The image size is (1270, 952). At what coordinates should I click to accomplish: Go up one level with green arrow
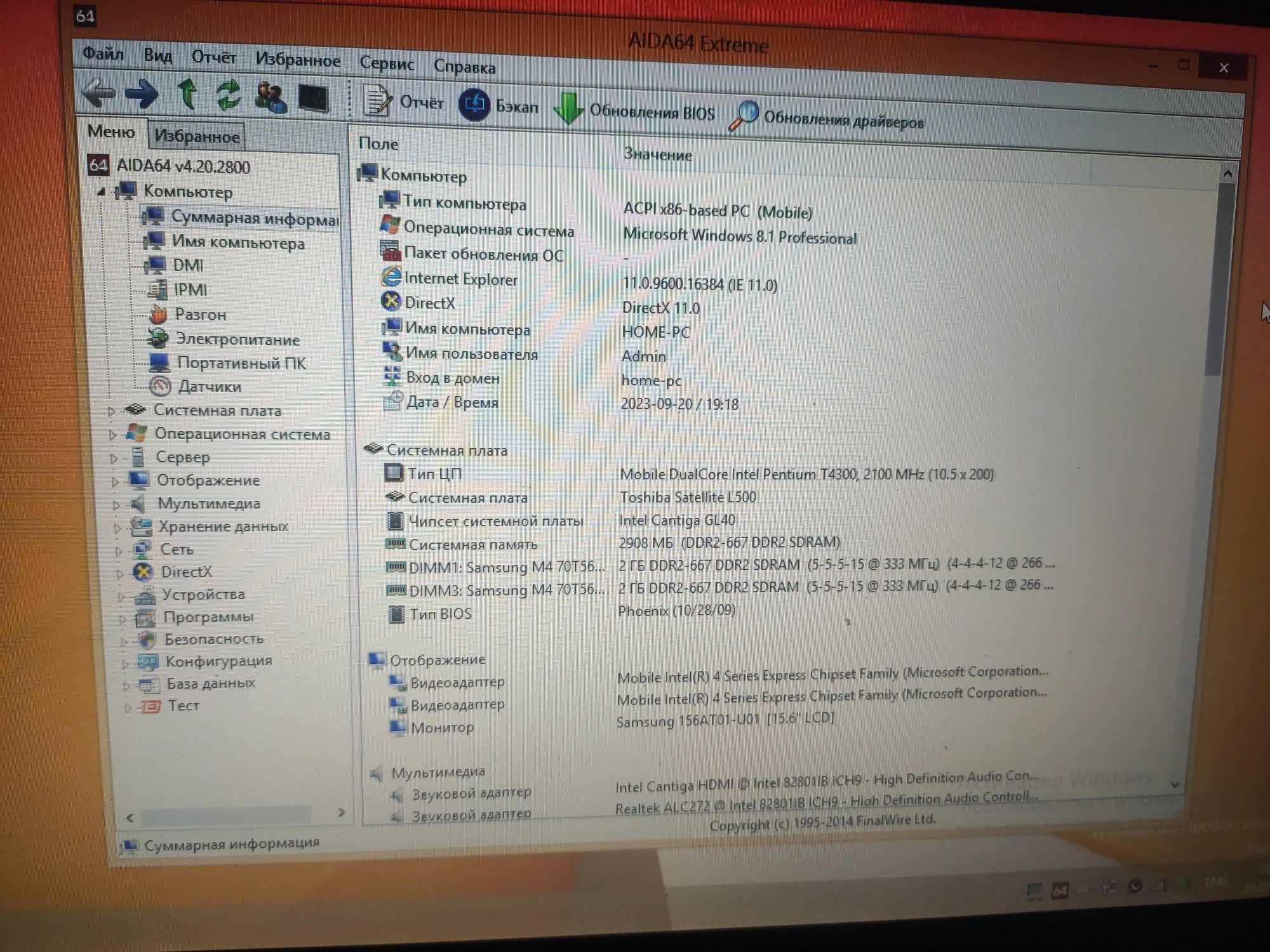coord(186,95)
